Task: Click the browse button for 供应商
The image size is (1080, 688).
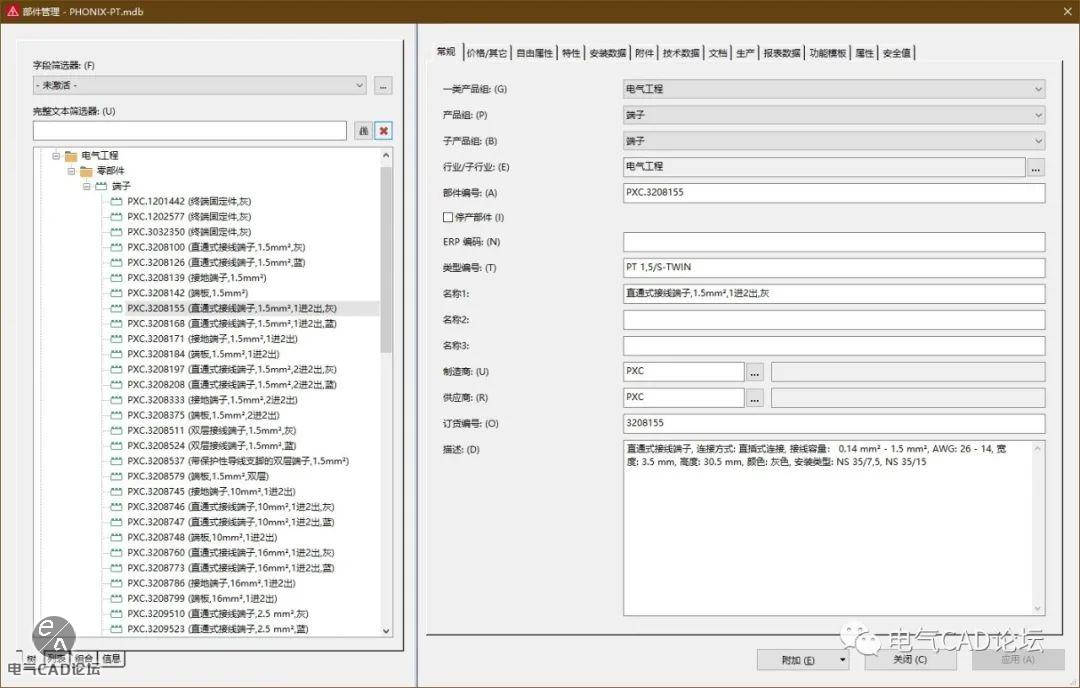Action: point(755,397)
